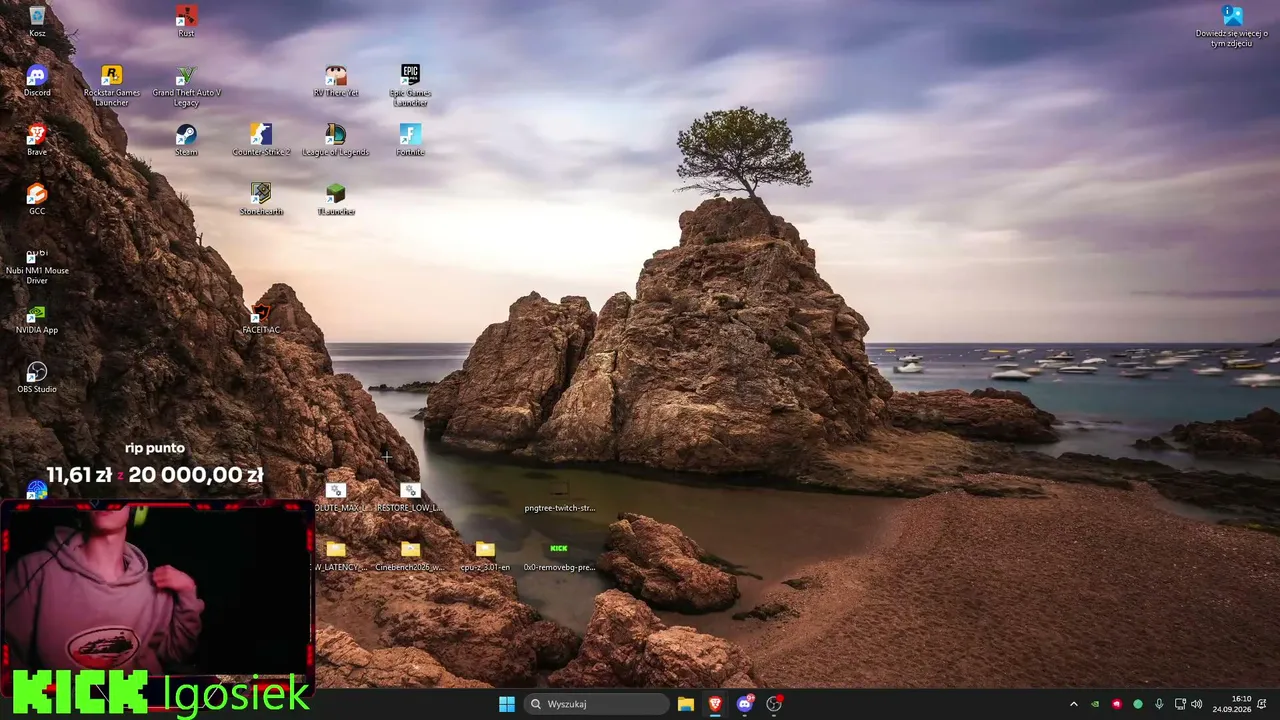1280x720 pixels.
Task: Select the OBS Studio desktop shortcut
Action: pos(37,377)
